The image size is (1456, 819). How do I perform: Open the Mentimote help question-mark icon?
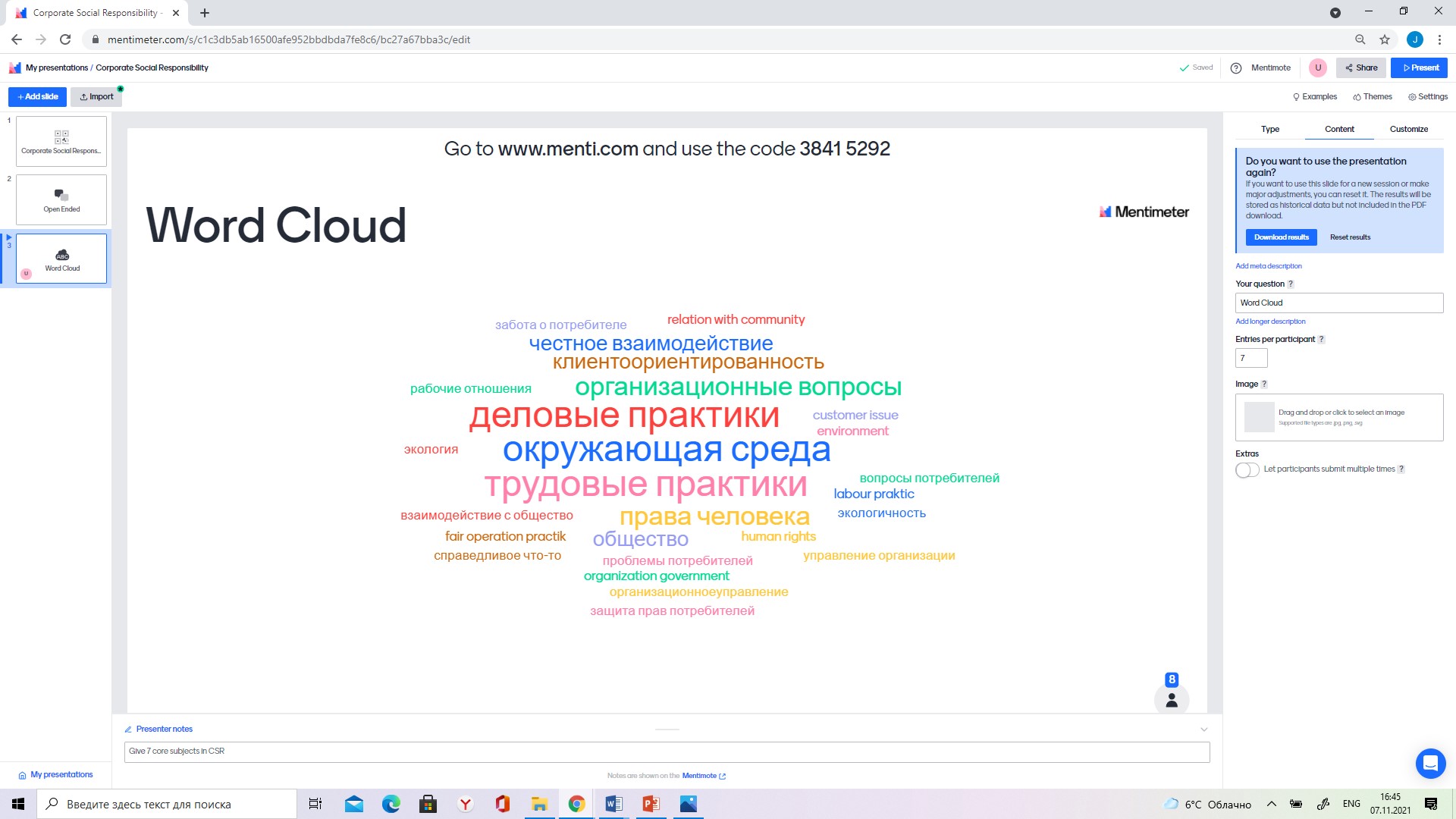(1236, 67)
